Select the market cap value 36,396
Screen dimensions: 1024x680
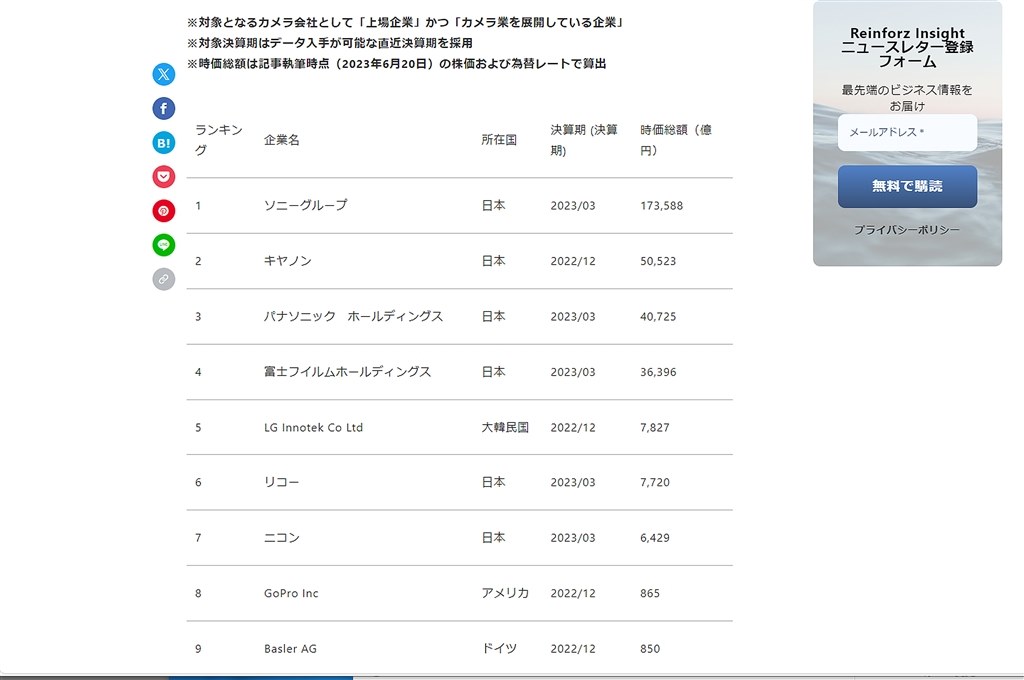pos(658,372)
